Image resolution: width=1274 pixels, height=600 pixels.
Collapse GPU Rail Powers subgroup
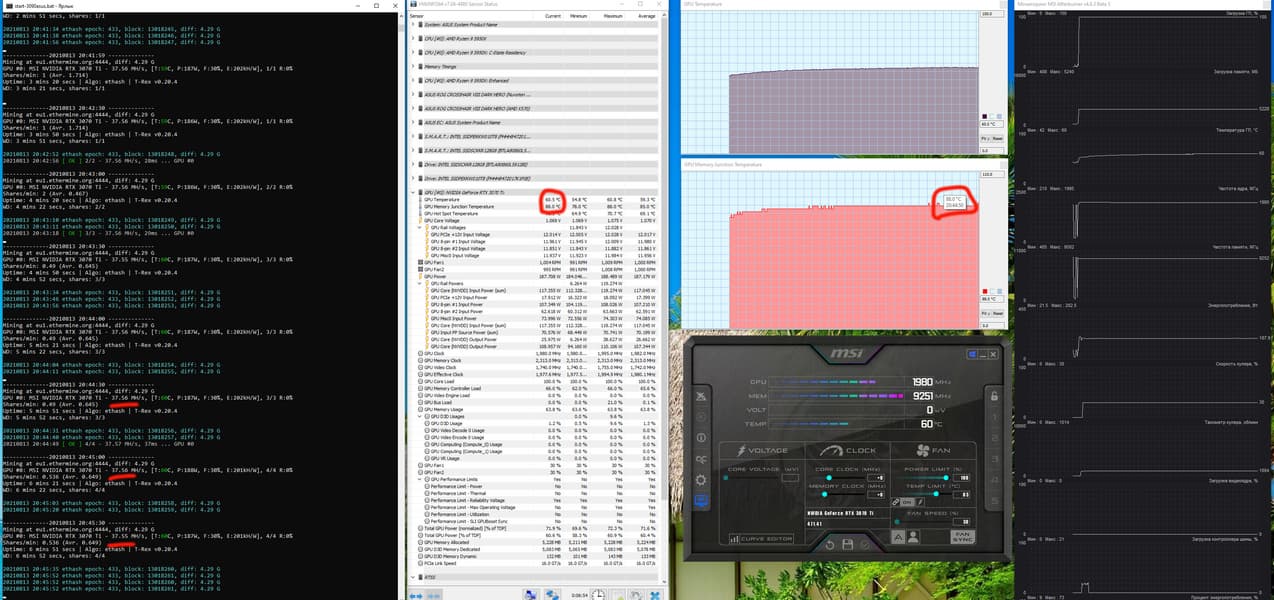[420, 283]
